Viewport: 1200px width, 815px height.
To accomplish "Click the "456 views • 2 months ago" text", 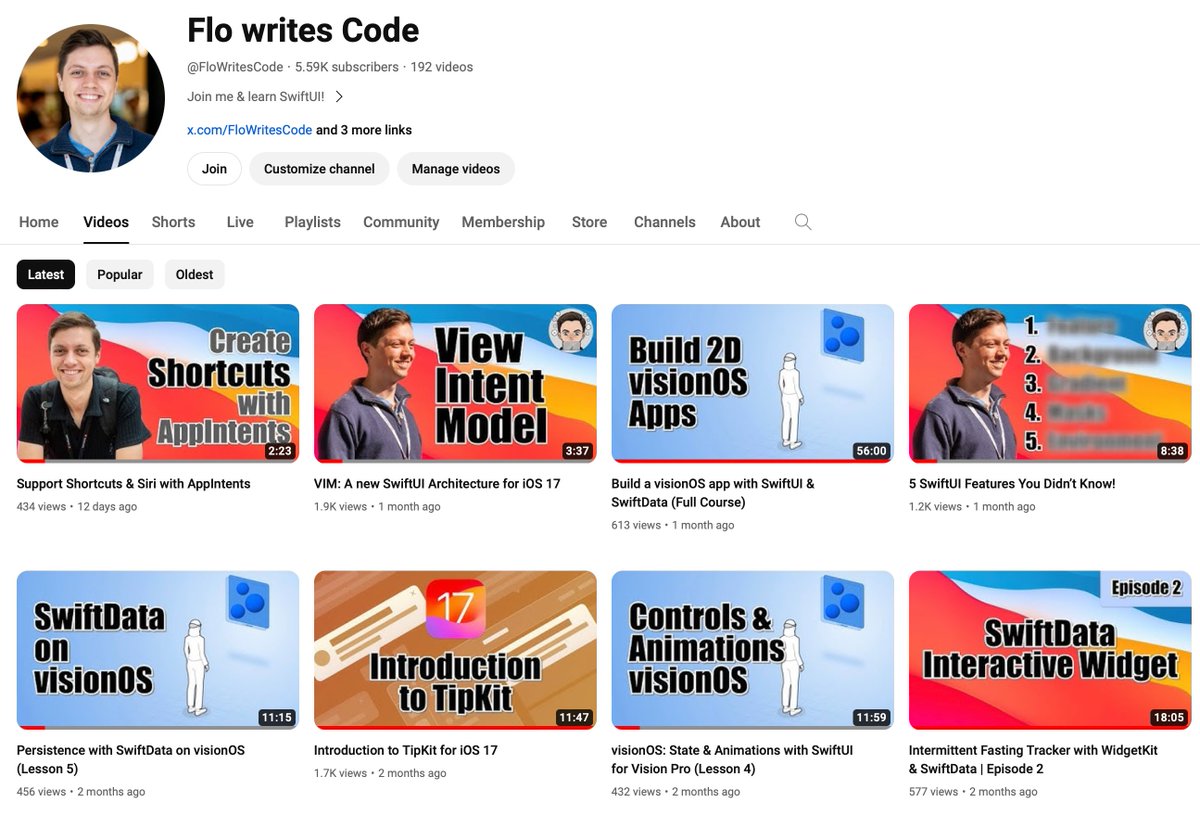I will 81,792.
